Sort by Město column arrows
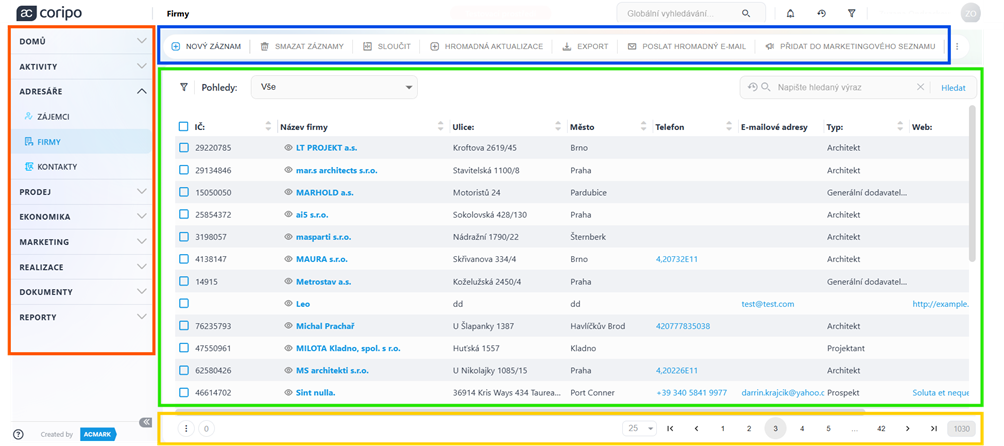 644,127
